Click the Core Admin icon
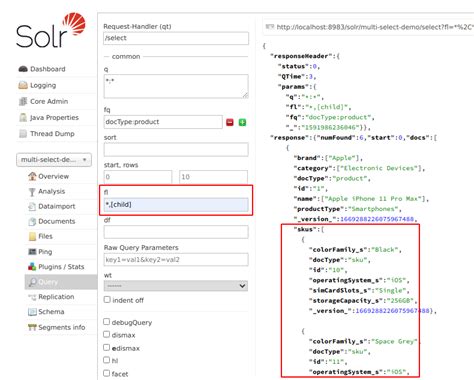Image resolution: width=474 pixels, height=380 pixels. click(23, 101)
